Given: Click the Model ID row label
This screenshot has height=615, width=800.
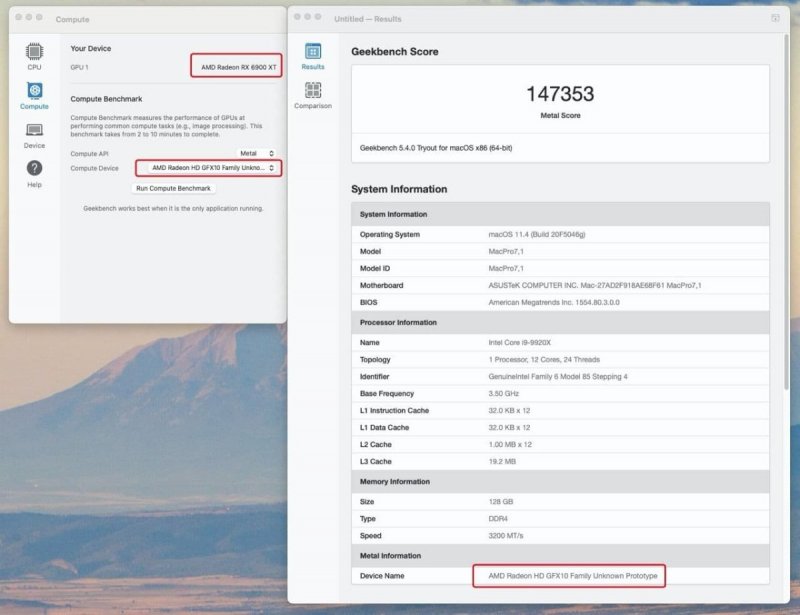Looking at the screenshot, I should (x=374, y=268).
